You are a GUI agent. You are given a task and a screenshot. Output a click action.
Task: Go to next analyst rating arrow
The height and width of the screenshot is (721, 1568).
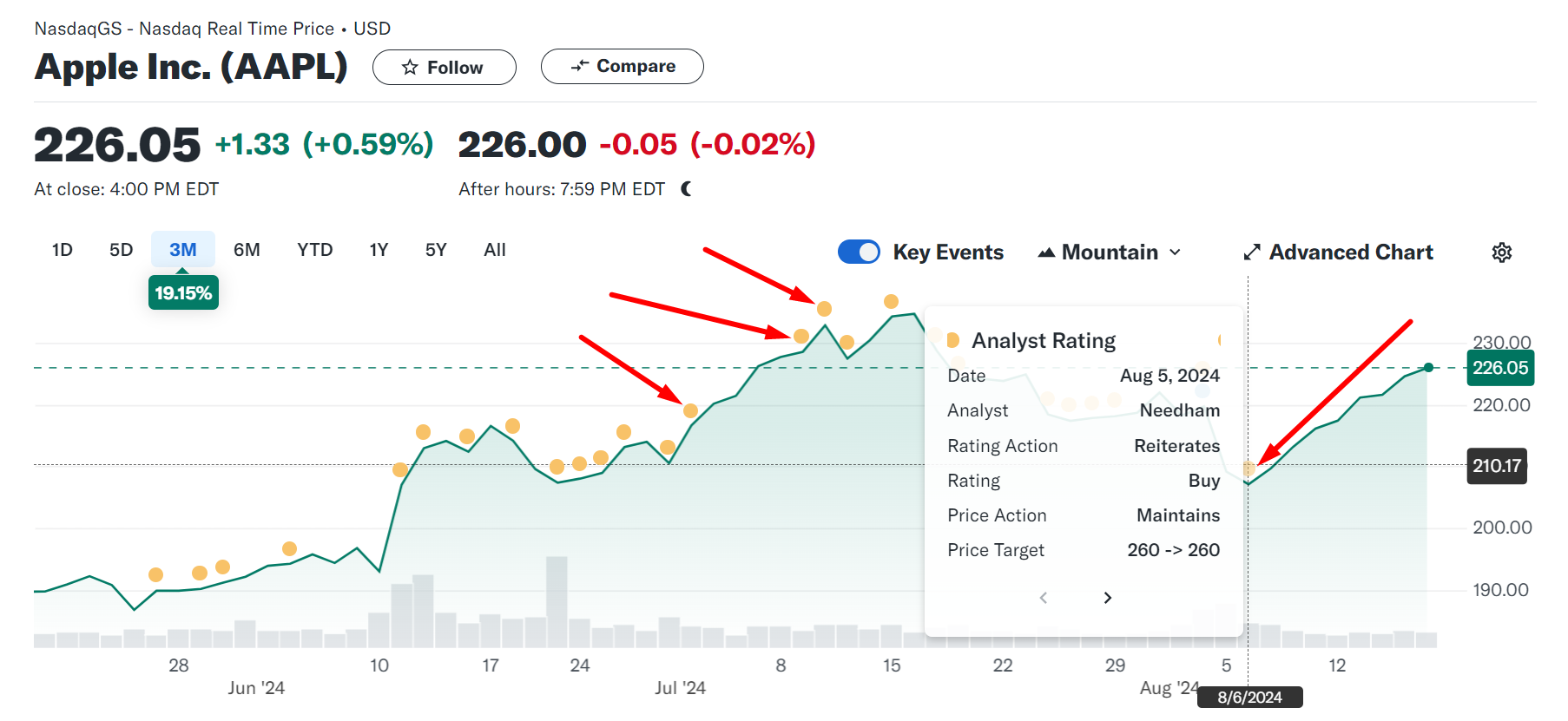[x=1107, y=598]
